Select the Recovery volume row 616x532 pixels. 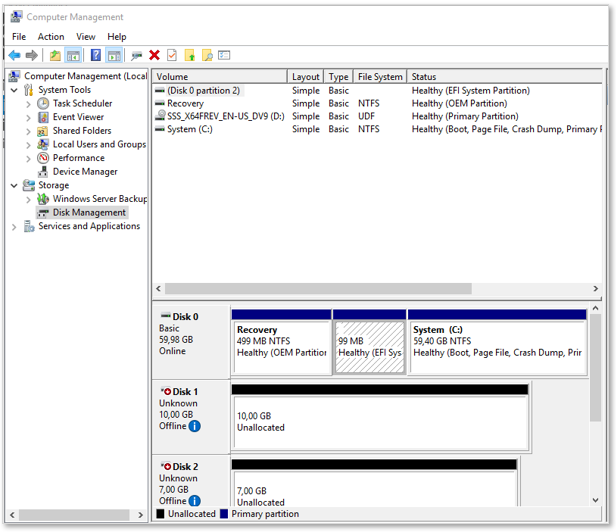coord(377,103)
